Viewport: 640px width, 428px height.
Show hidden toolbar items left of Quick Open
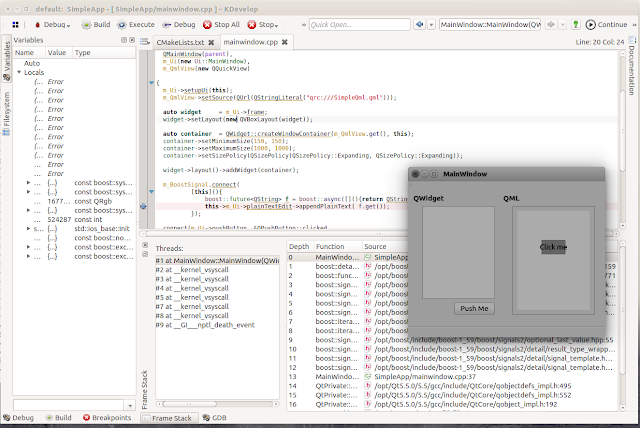(x=304, y=25)
